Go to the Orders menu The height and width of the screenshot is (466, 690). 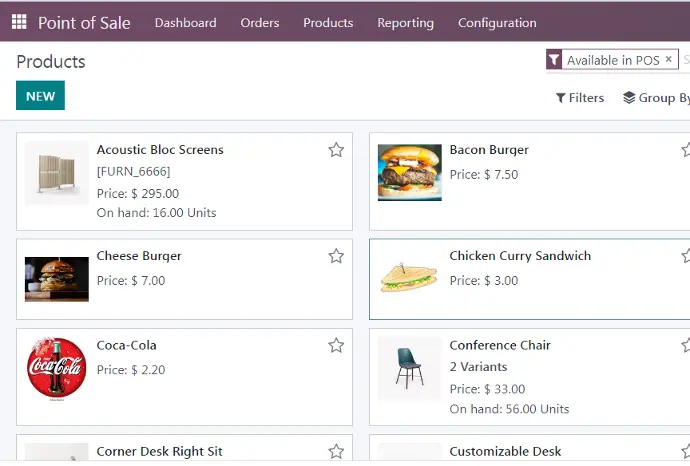coord(260,23)
